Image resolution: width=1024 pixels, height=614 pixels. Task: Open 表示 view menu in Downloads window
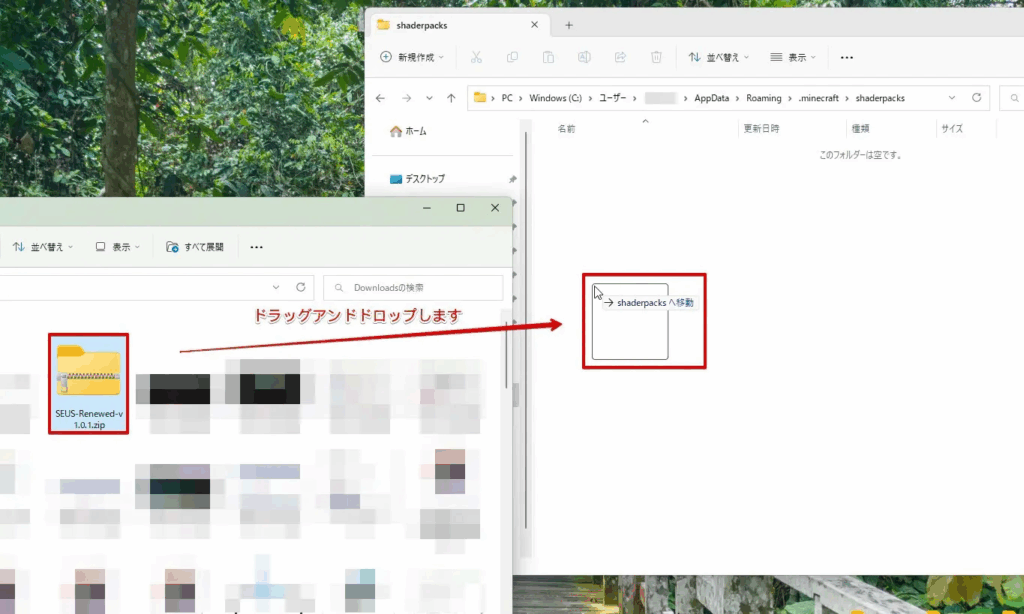(118, 247)
